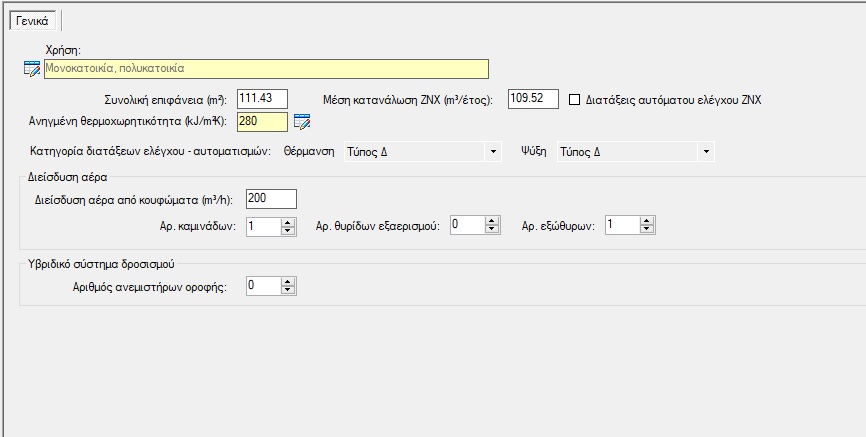Switch to the Γενικά tab
This screenshot has height=437, width=866.
[x=33, y=19]
